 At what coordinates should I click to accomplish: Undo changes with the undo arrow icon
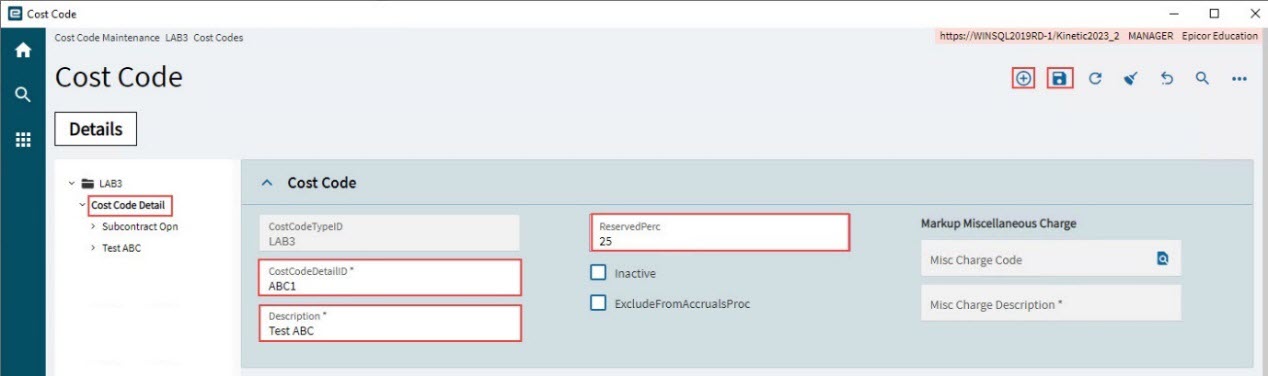(x=1166, y=78)
